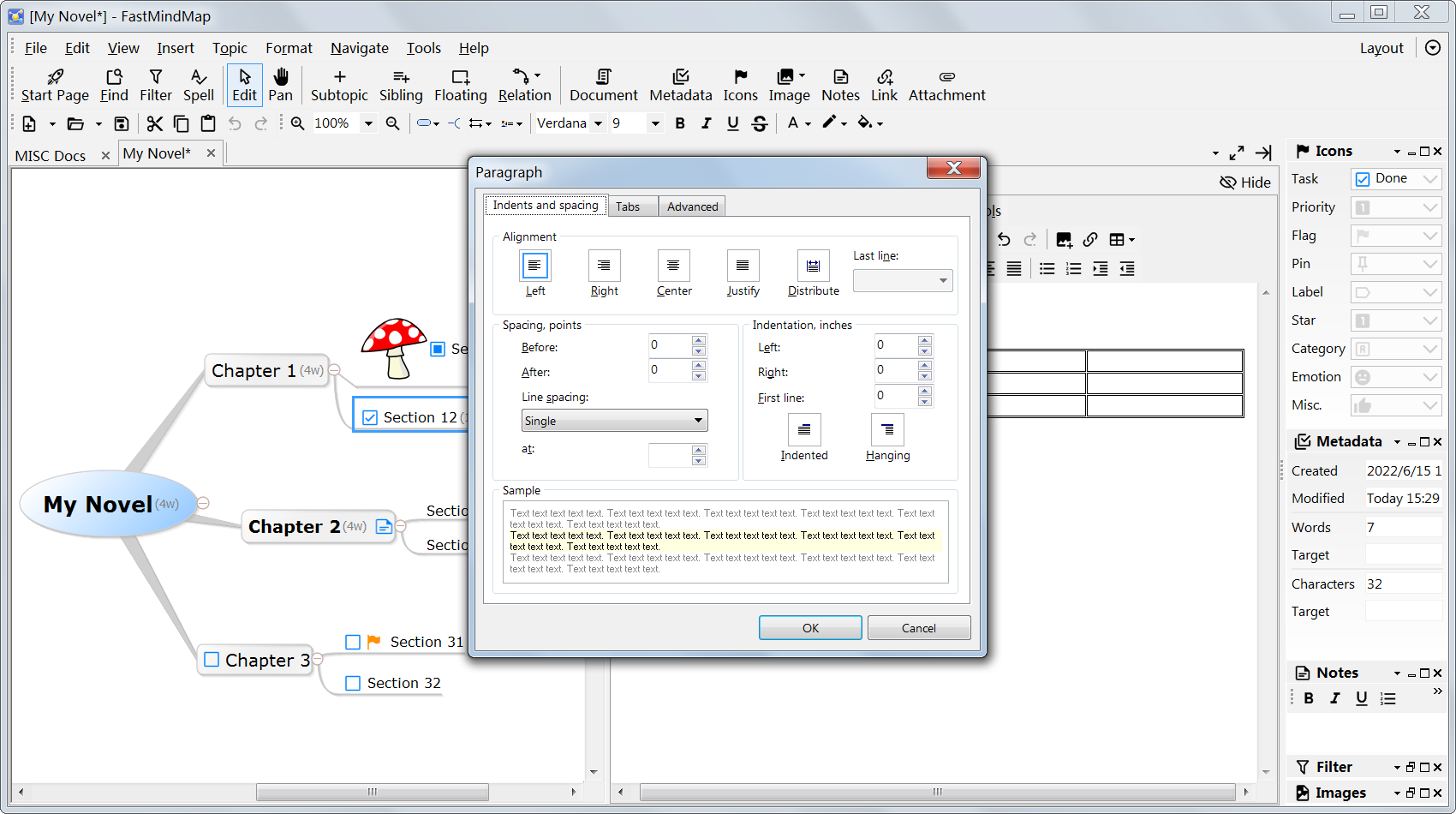Add a Subtopic with toolbar button
This screenshot has width=1456, height=814.
coord(339,86)
